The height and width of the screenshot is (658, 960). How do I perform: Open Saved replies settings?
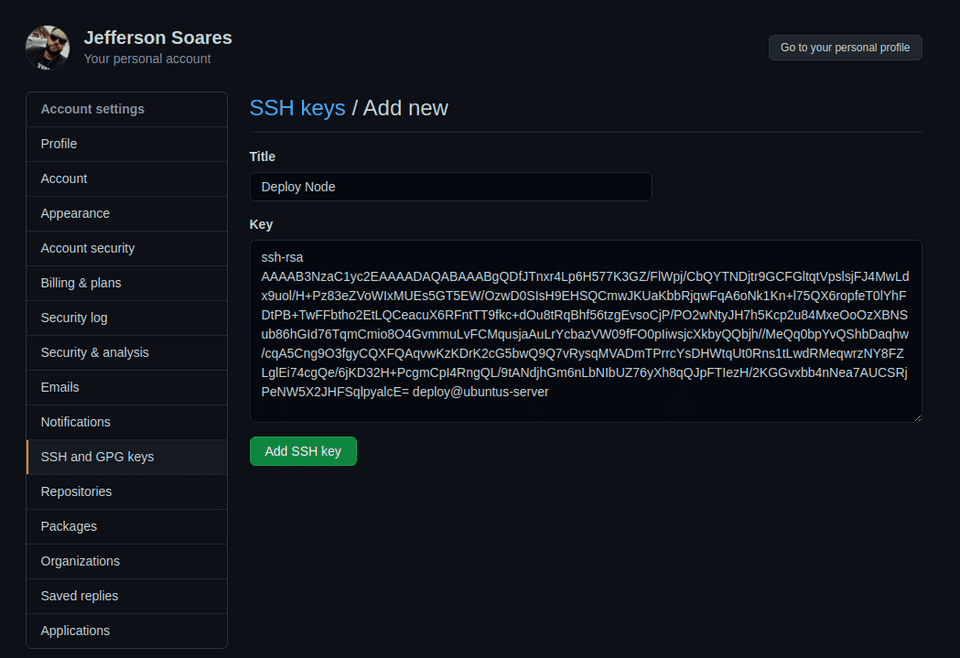pos(78,595)
